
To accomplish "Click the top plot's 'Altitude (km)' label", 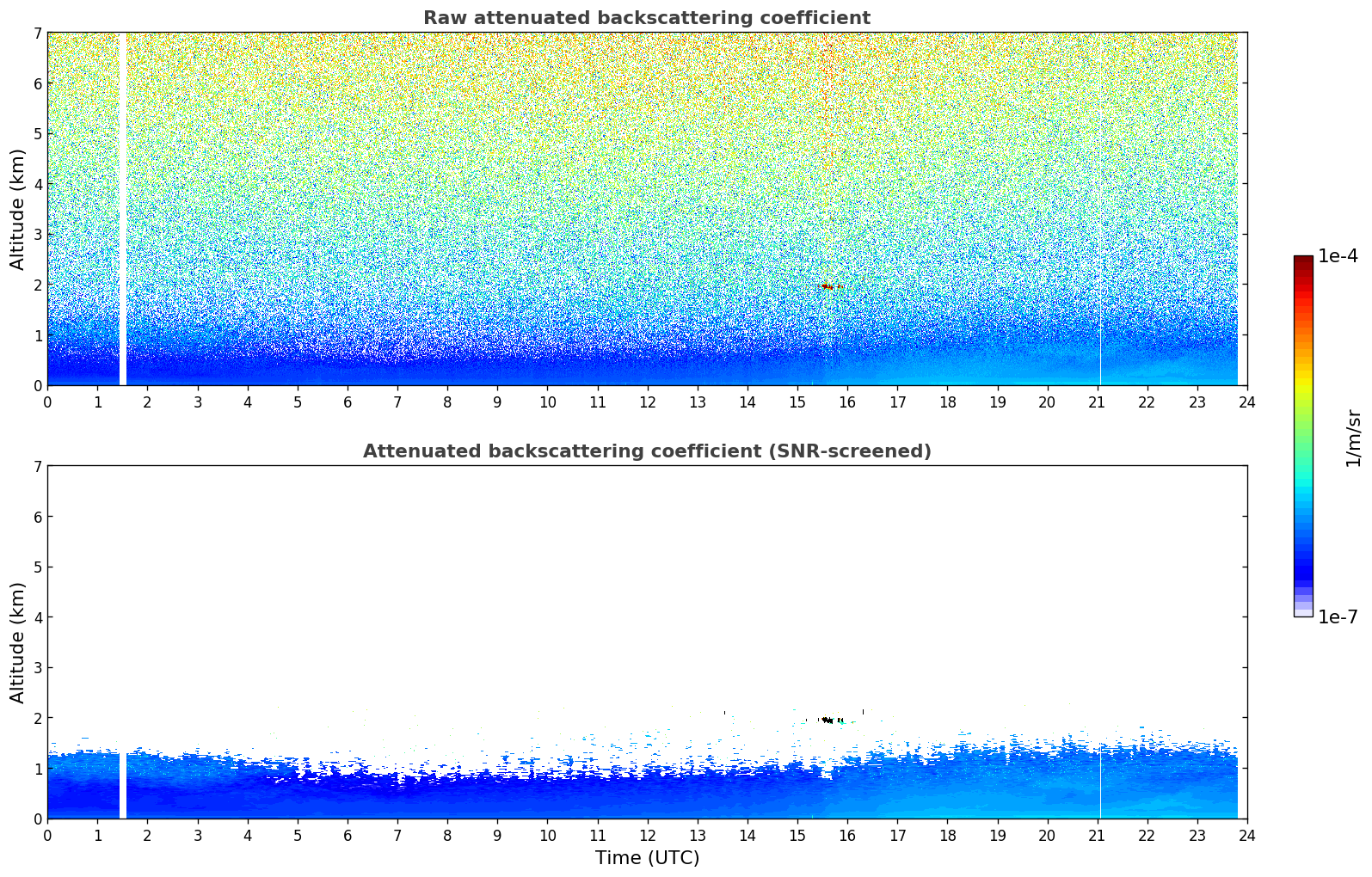I will [18, 209].
